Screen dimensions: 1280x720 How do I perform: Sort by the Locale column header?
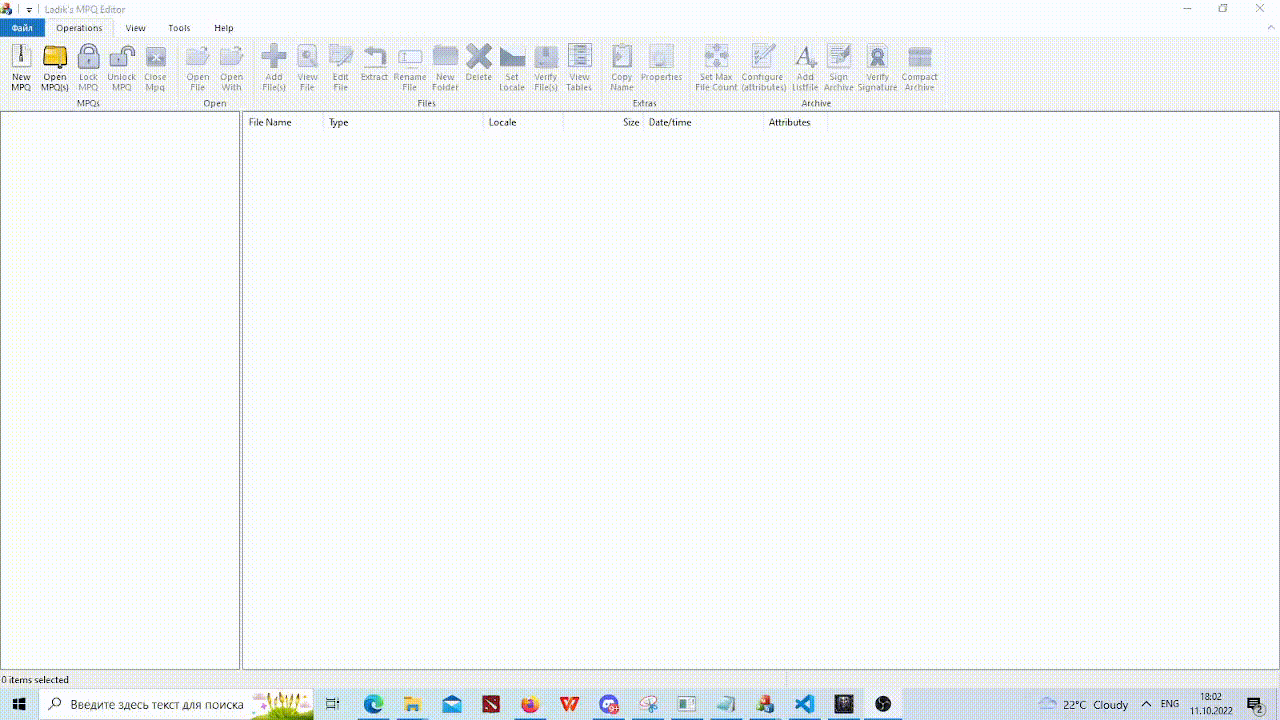pos(523,122)
